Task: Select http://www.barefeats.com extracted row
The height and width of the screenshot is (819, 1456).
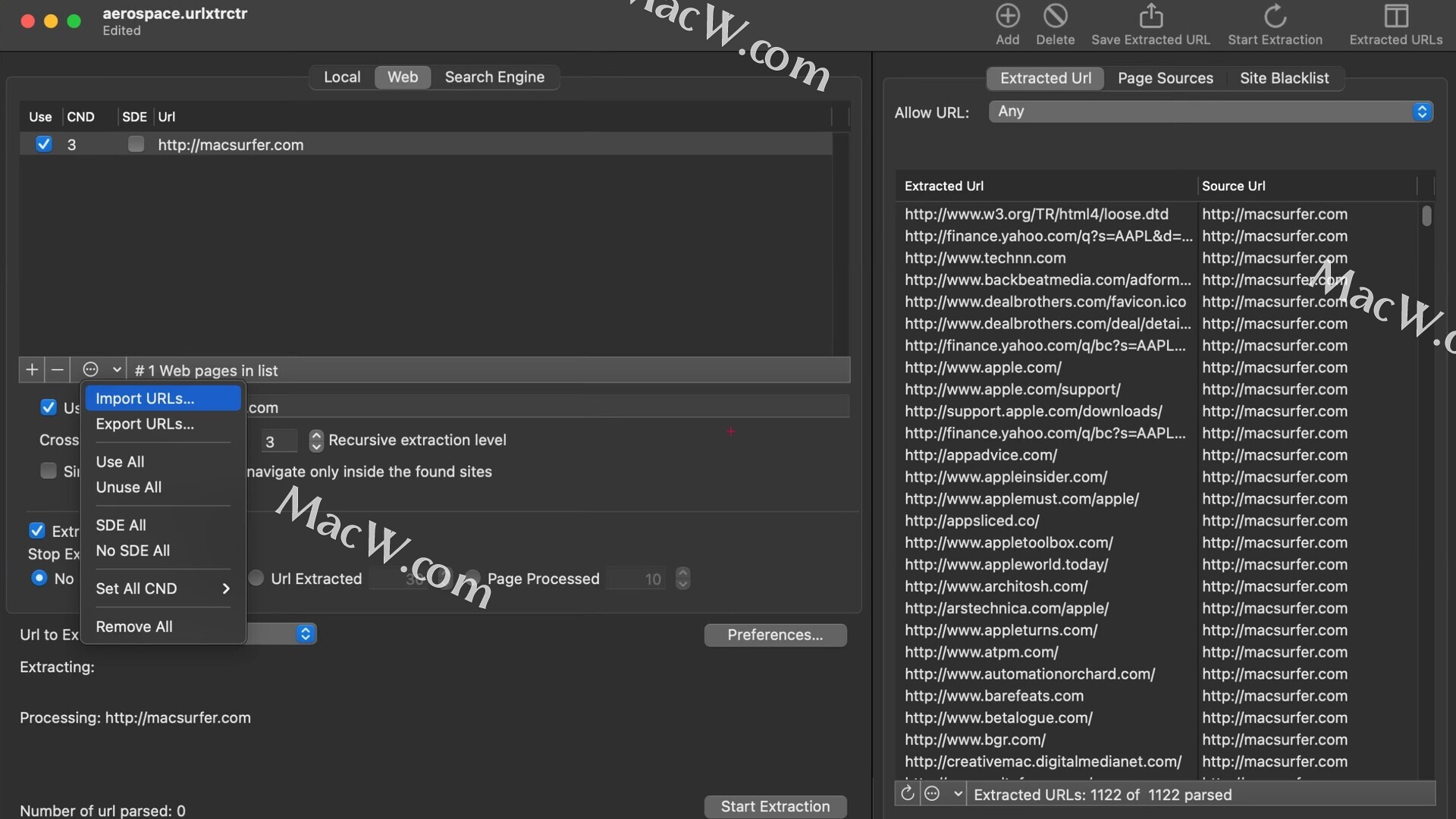Action: (x=1157, y=695)
